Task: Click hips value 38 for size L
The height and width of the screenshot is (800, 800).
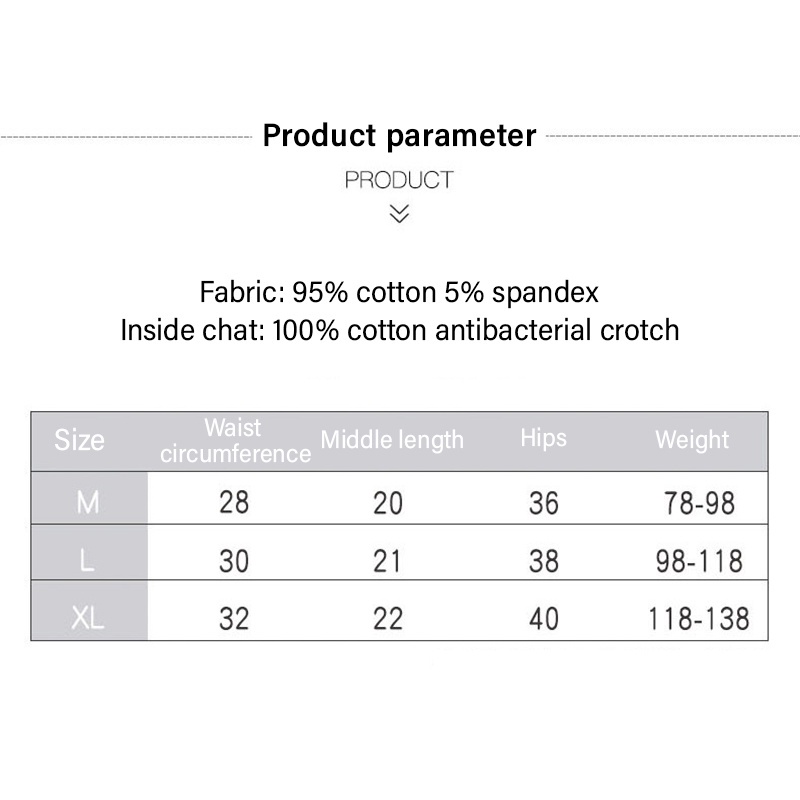Action: point(544,561)
